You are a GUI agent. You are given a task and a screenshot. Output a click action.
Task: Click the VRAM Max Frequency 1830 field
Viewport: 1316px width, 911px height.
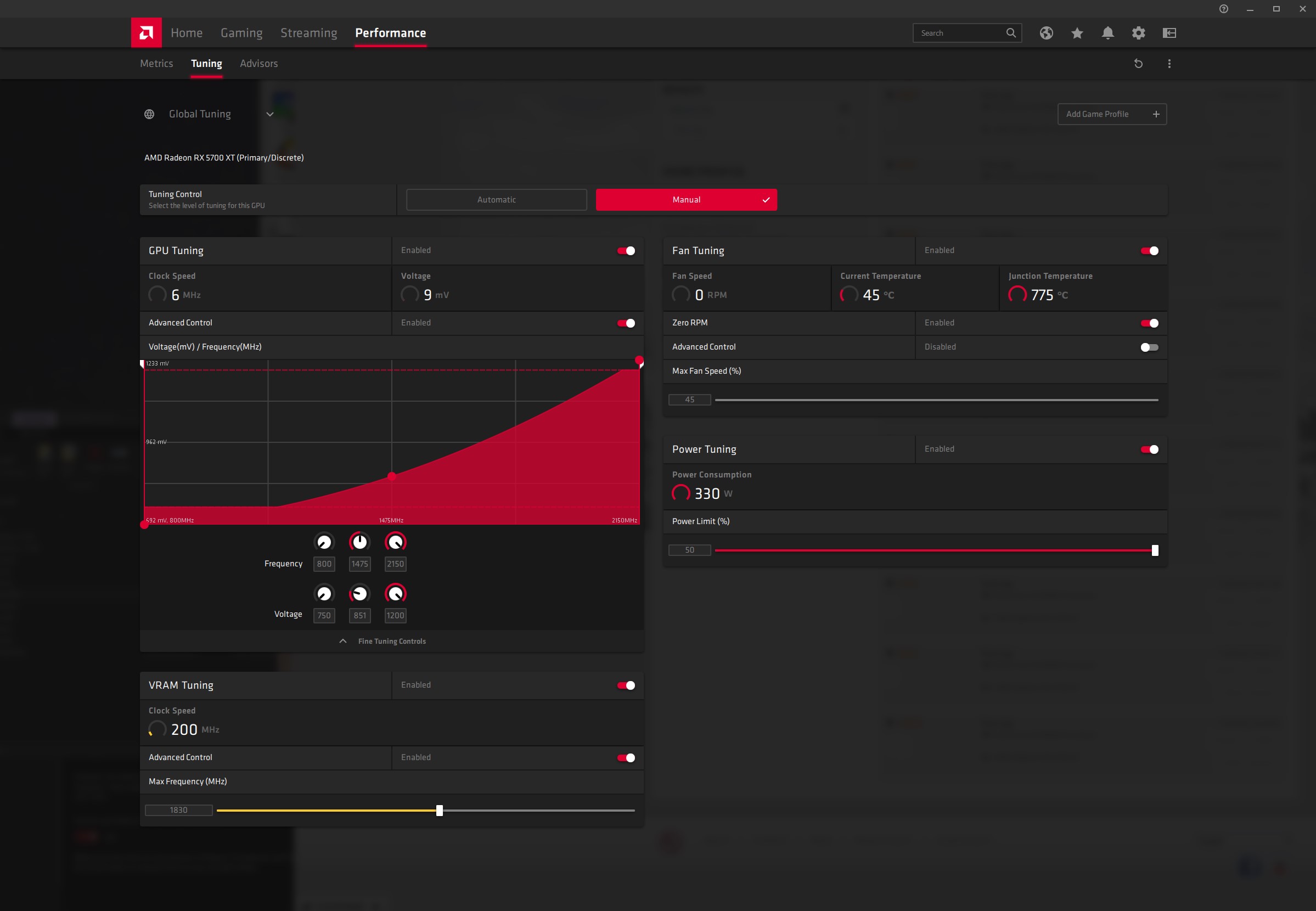178,811
